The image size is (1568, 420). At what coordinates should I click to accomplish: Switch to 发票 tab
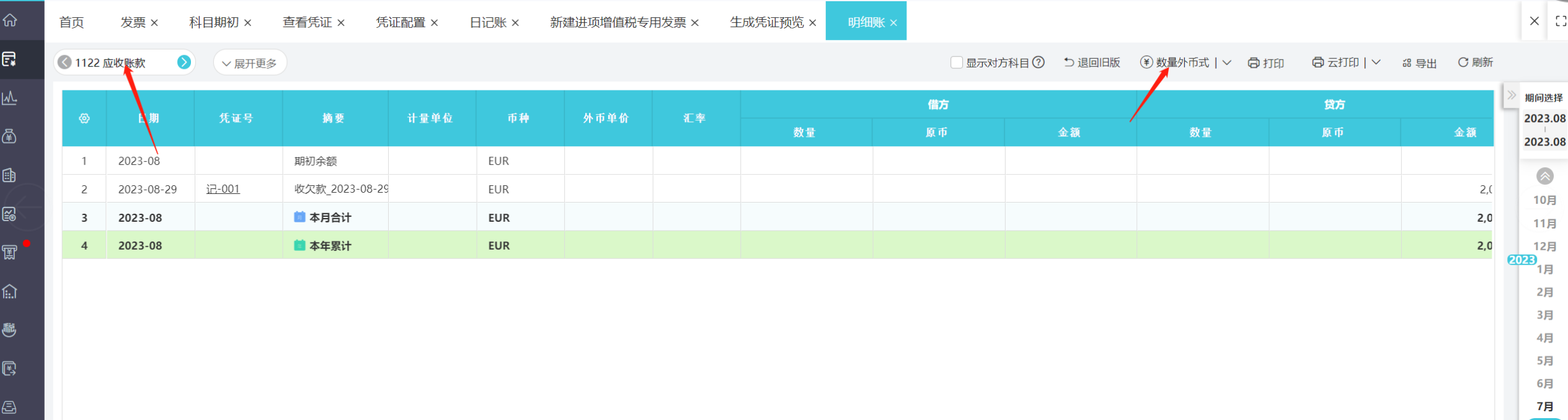pyautogui.click(x=133, y=22)
